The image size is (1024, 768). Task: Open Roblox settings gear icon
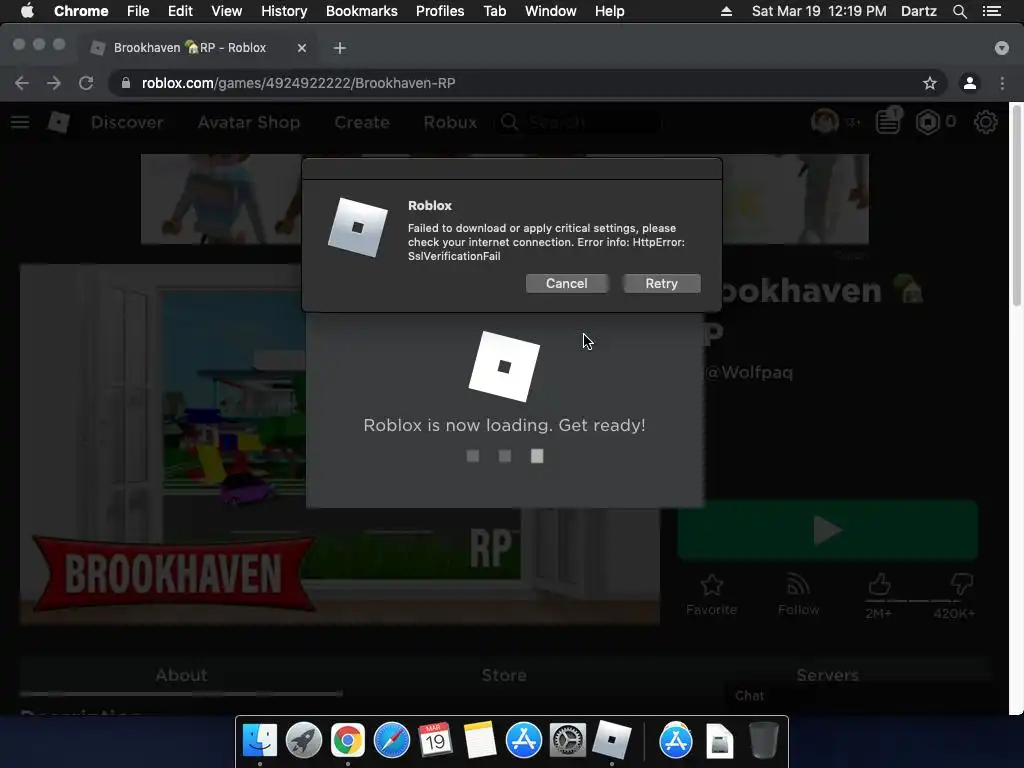pyautogui.click(x=985, y=122)
